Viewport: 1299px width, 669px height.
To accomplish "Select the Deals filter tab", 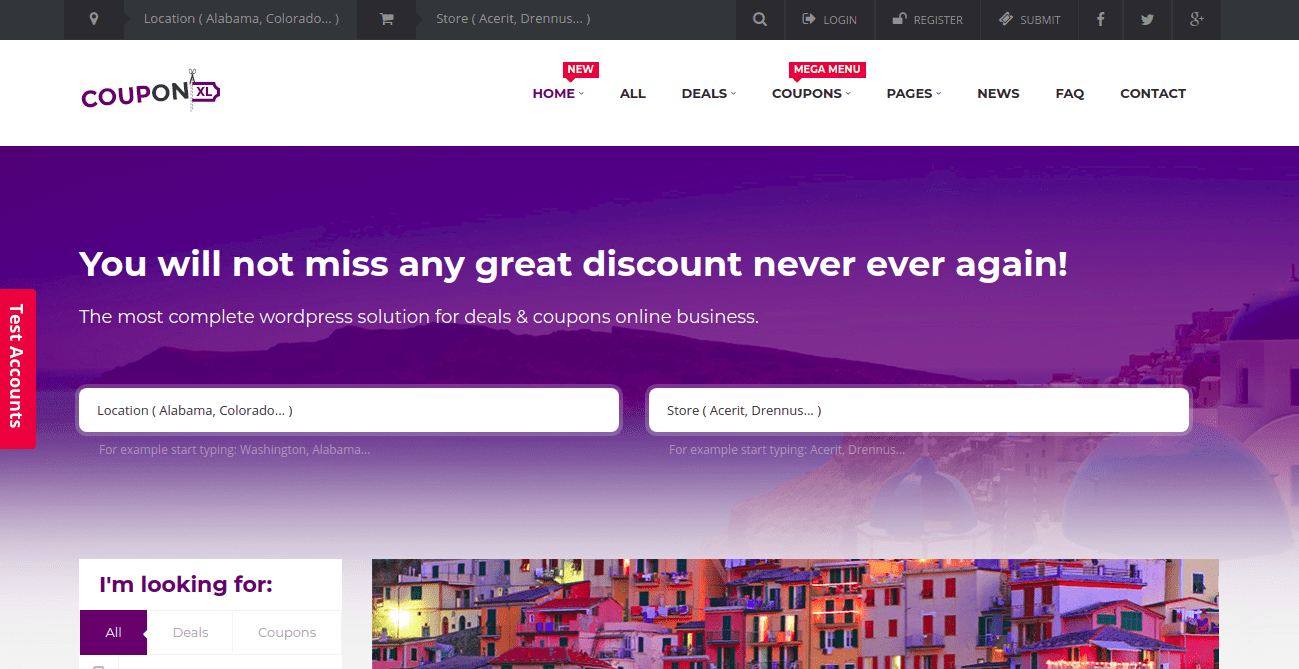I will (x=190, y=632).
